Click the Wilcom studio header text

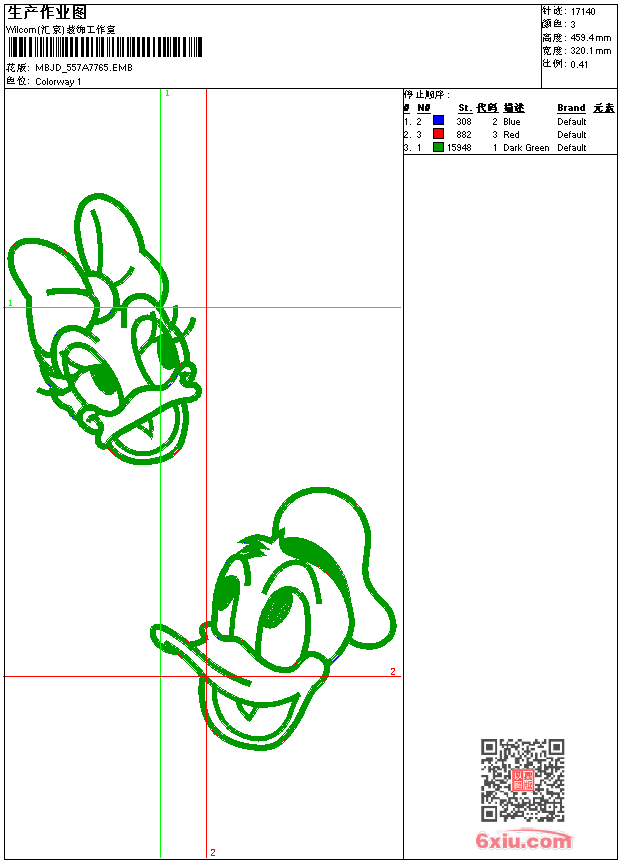60,30
